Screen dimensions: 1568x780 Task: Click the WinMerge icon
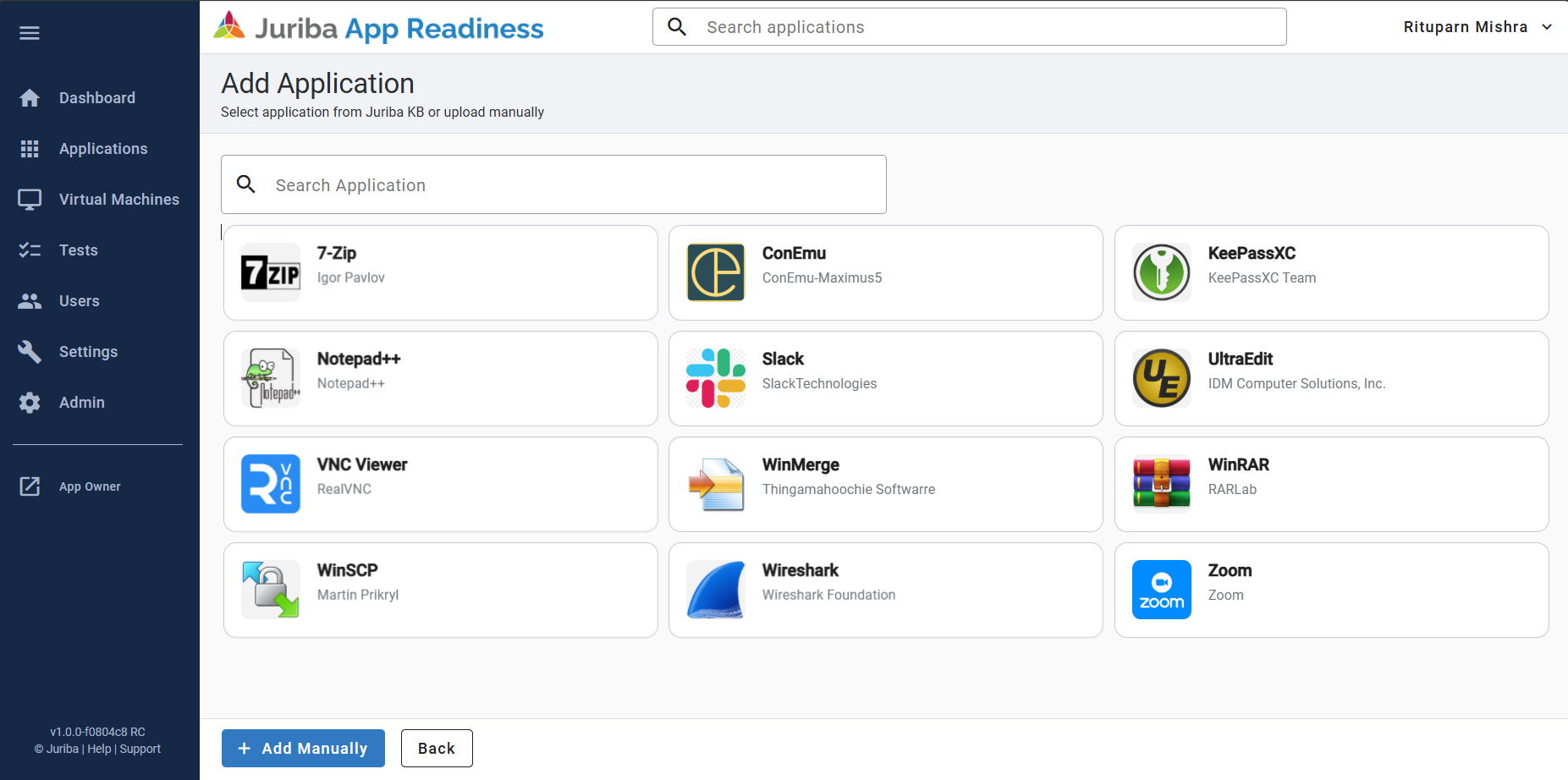[x=716, y=484]
